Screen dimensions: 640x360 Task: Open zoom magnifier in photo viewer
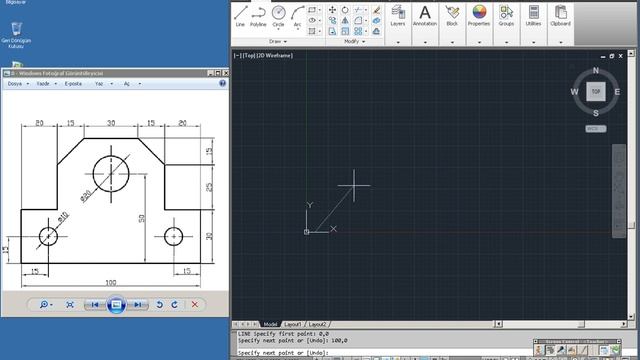(46, 304)
